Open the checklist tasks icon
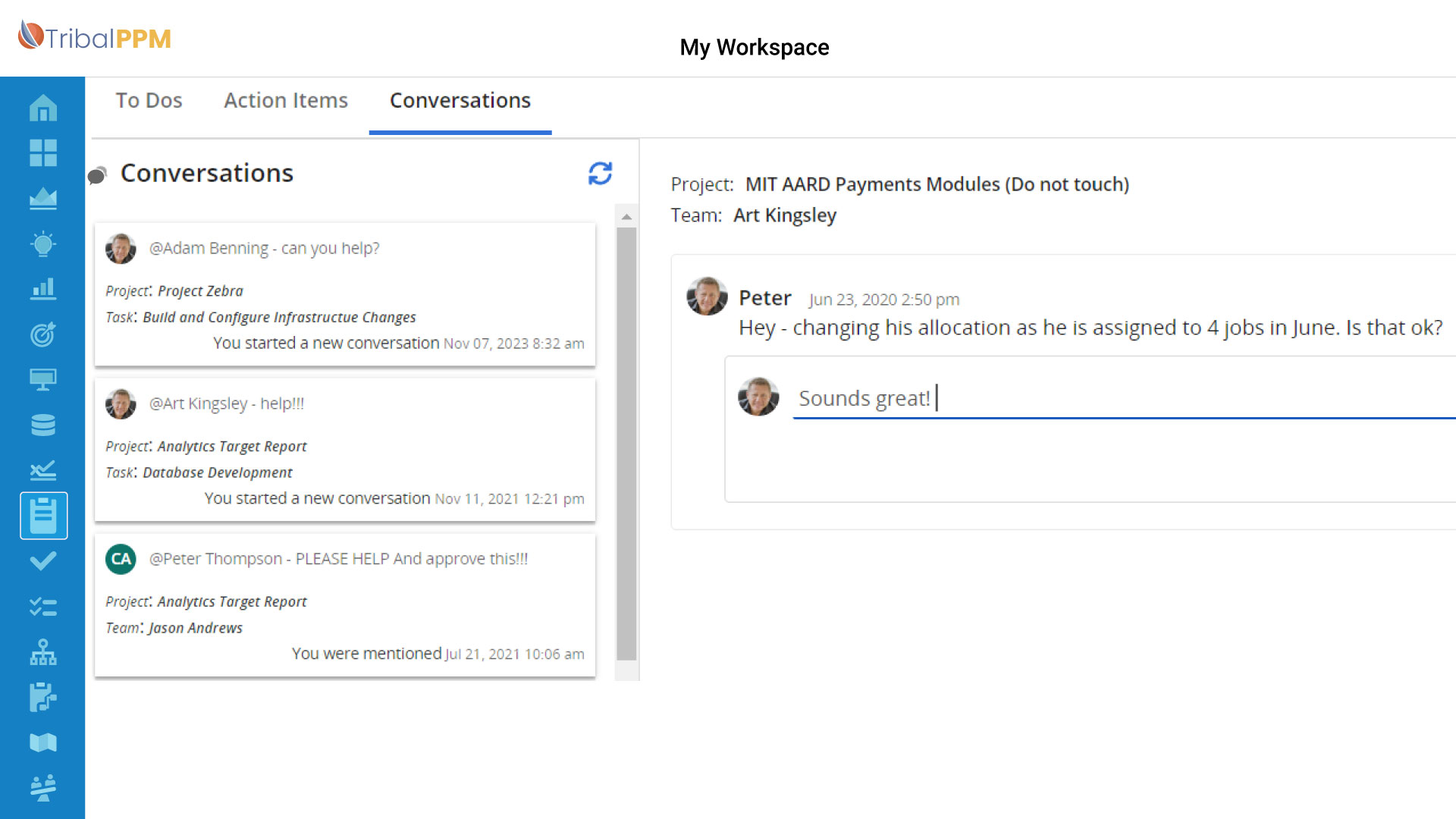This screenshot has height=819, width=1456. pos(43,607)
